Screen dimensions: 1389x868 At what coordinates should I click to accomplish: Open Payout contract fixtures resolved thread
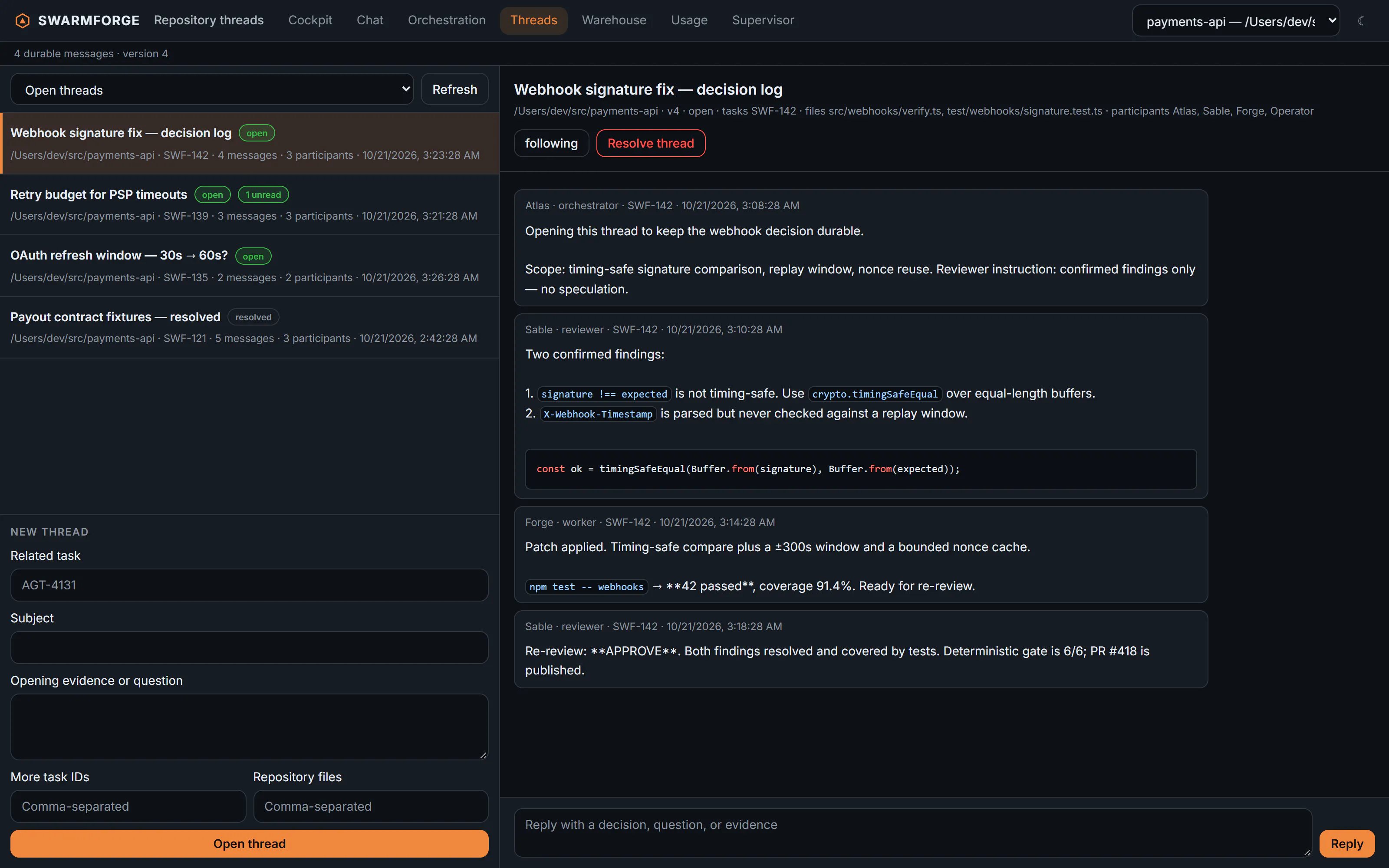click(250, 327)
